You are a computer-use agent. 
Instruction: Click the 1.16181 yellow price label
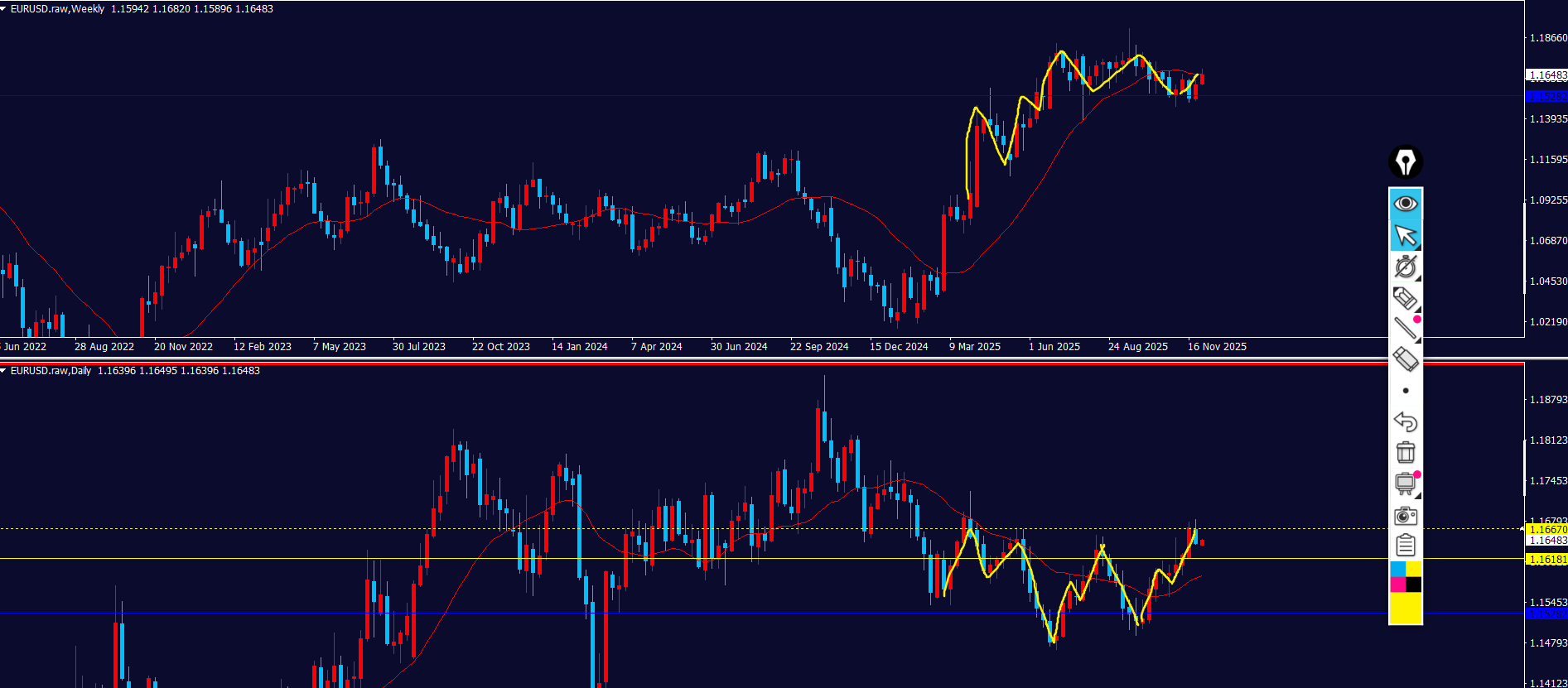[1546, 560]
